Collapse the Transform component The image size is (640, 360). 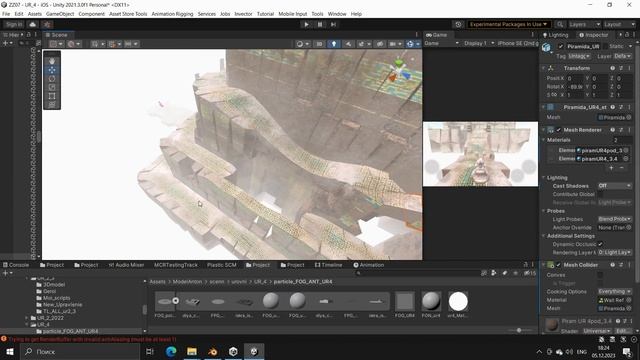544,68
